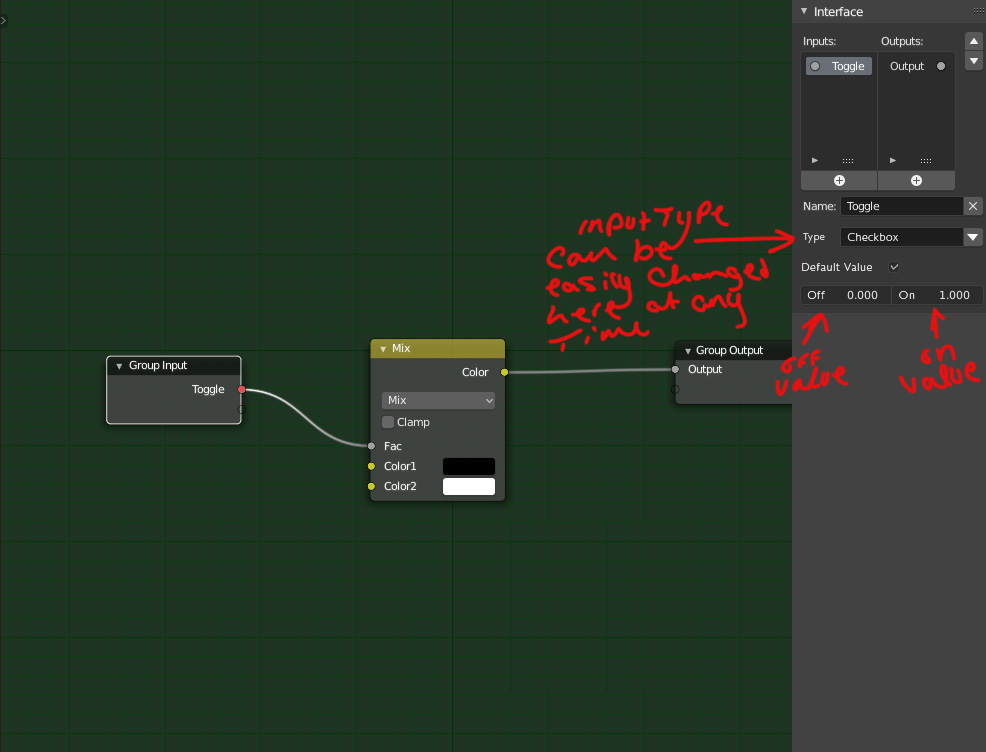Collapse the Group Output node
This screenshot has width=986, height=752.
point(688,351)
